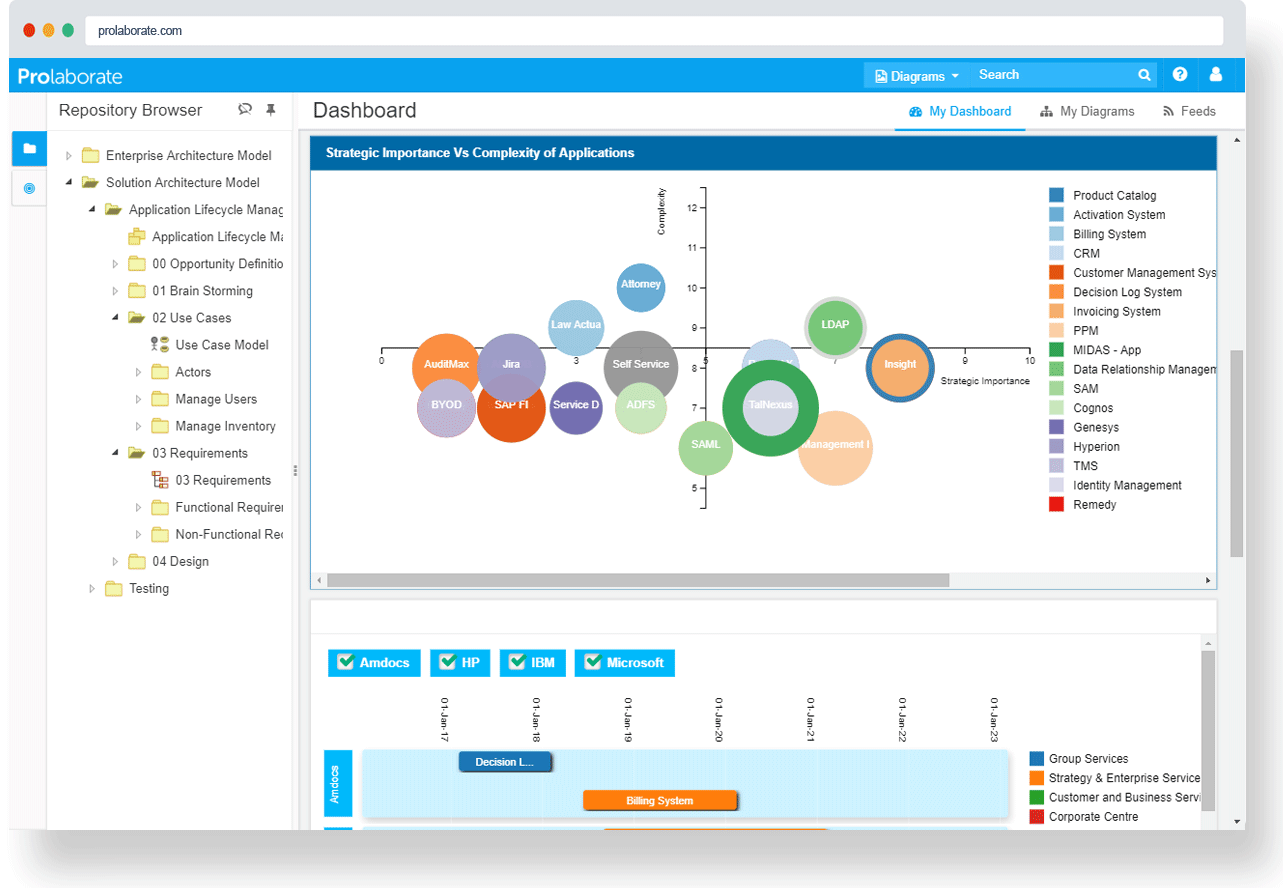Click the Testing folder icon
Screen dimensions: 1283x888
point(114,589)
